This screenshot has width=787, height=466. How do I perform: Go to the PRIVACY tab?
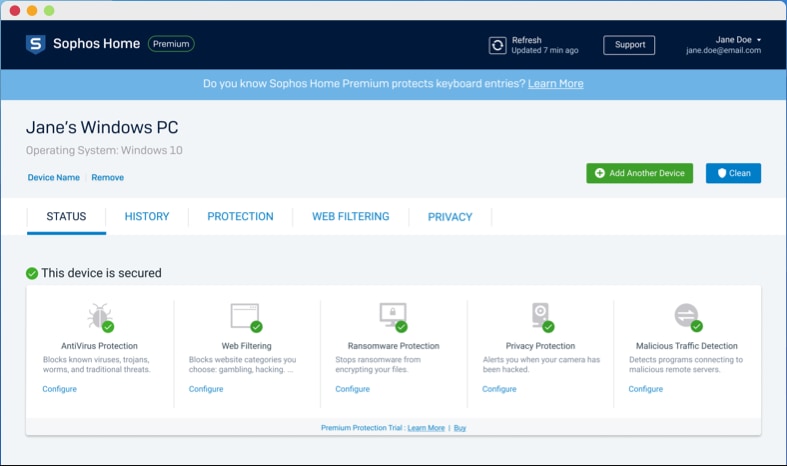[x=450, y=217]
